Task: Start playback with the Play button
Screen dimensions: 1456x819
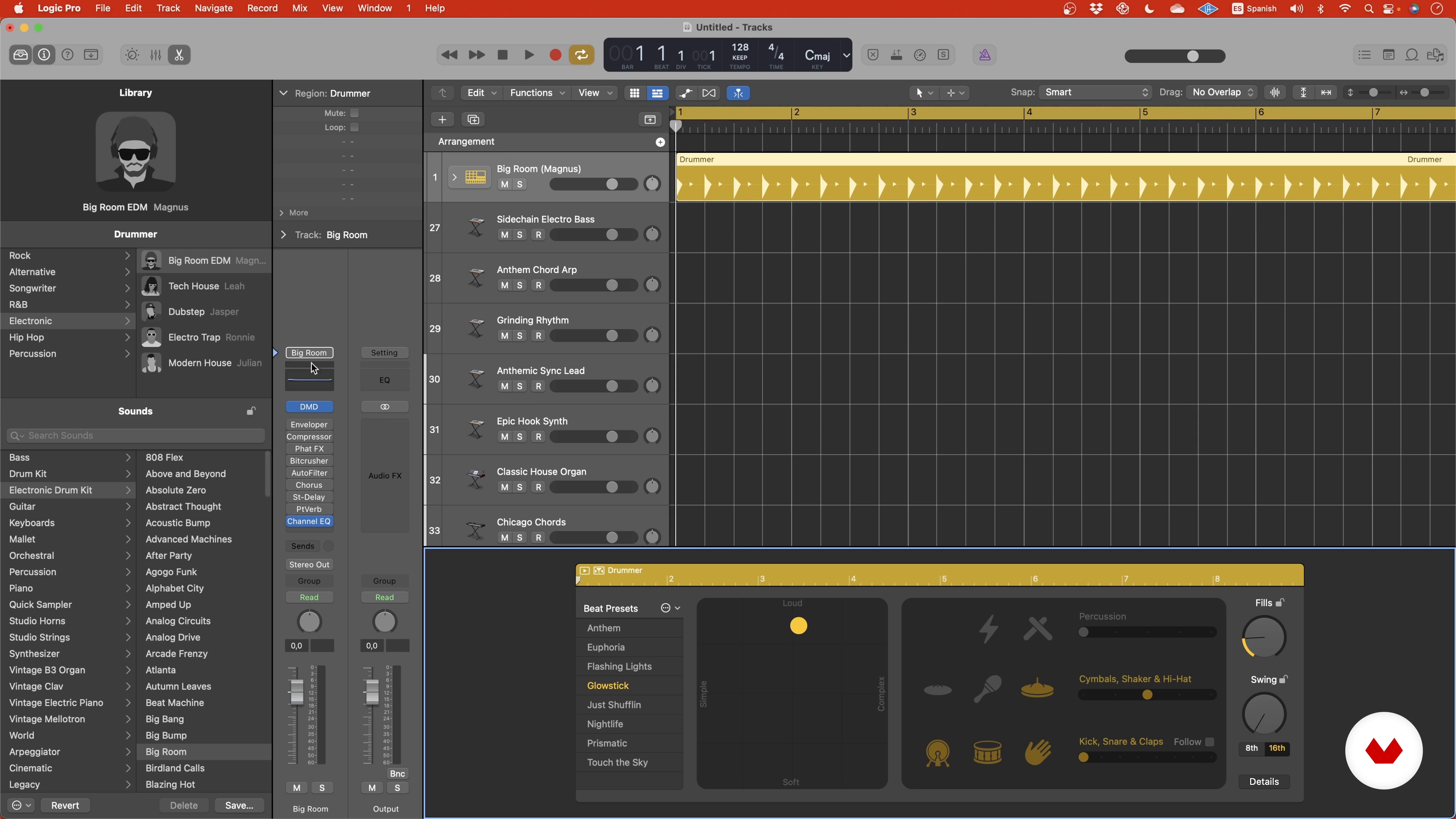Action: (529, 55)
